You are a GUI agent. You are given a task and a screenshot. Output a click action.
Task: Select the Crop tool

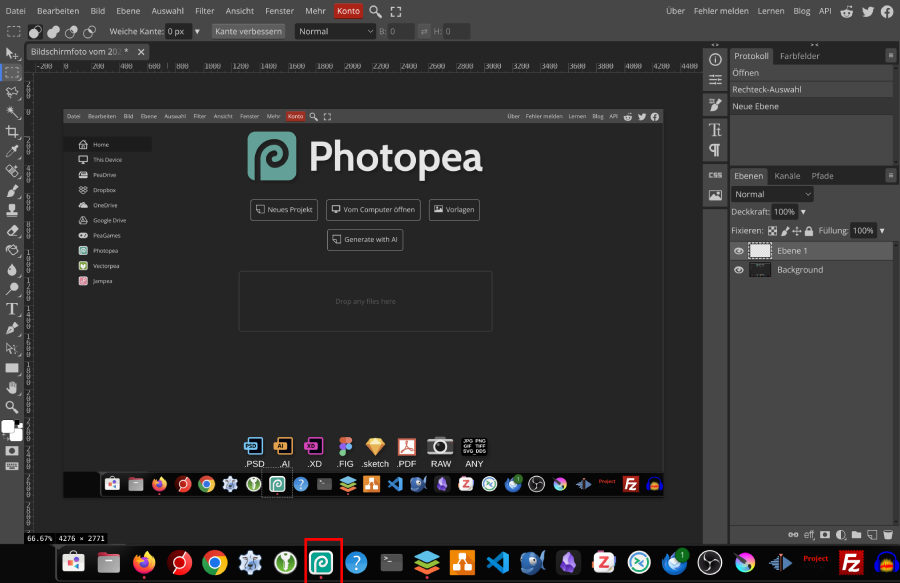point(12,131)
